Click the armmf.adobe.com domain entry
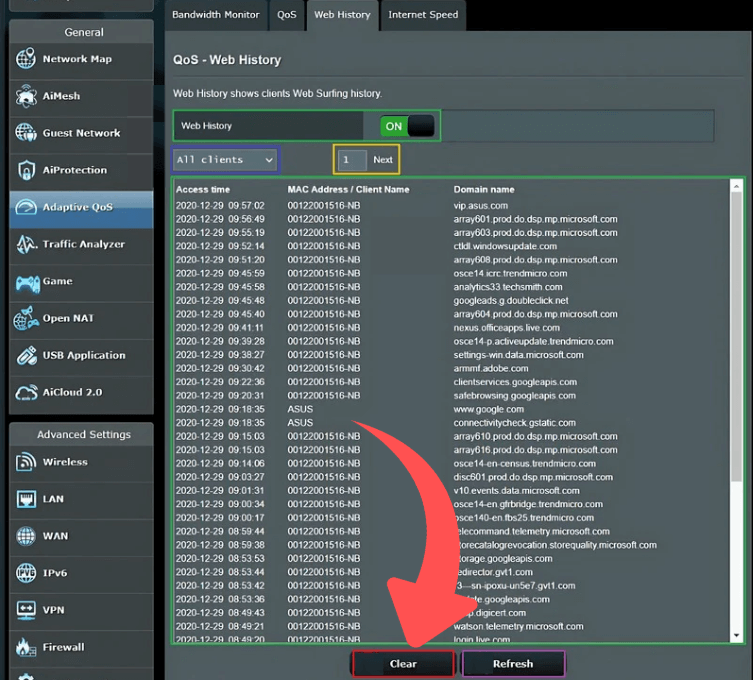 tap(491, 368)
